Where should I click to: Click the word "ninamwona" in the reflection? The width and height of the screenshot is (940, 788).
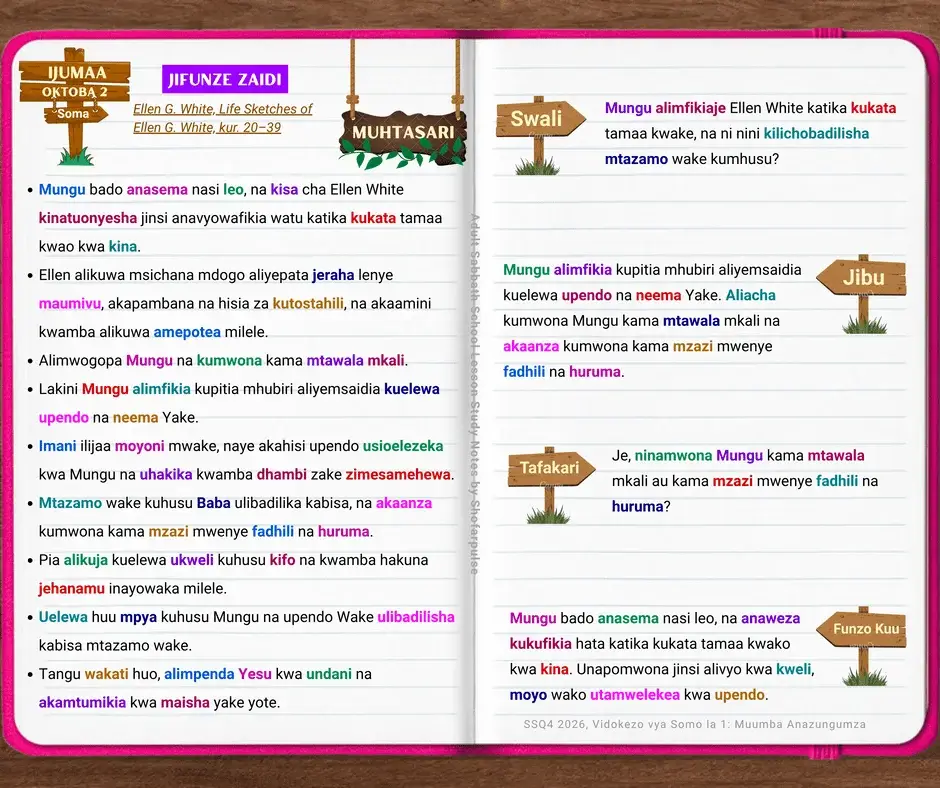click(x=673, y=456)
